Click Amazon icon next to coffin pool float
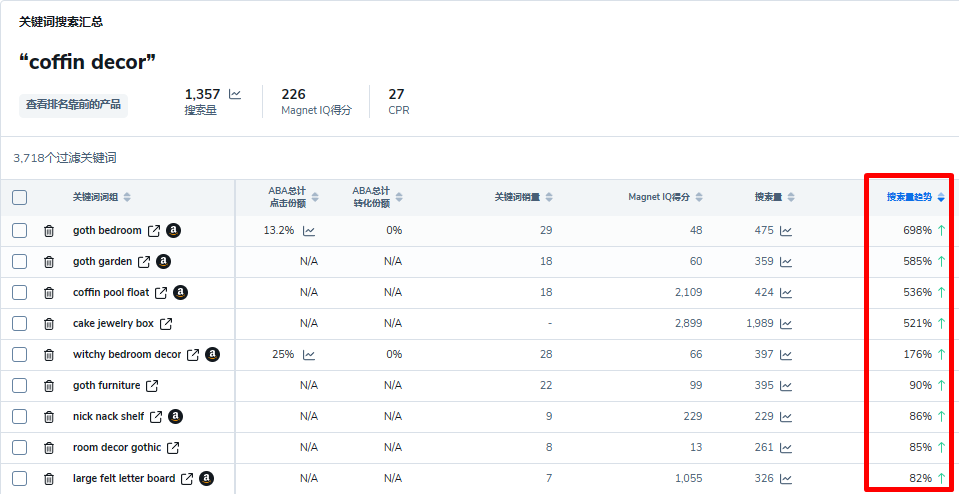The width and height of the screenshot is (959, 494). [180, 293]
